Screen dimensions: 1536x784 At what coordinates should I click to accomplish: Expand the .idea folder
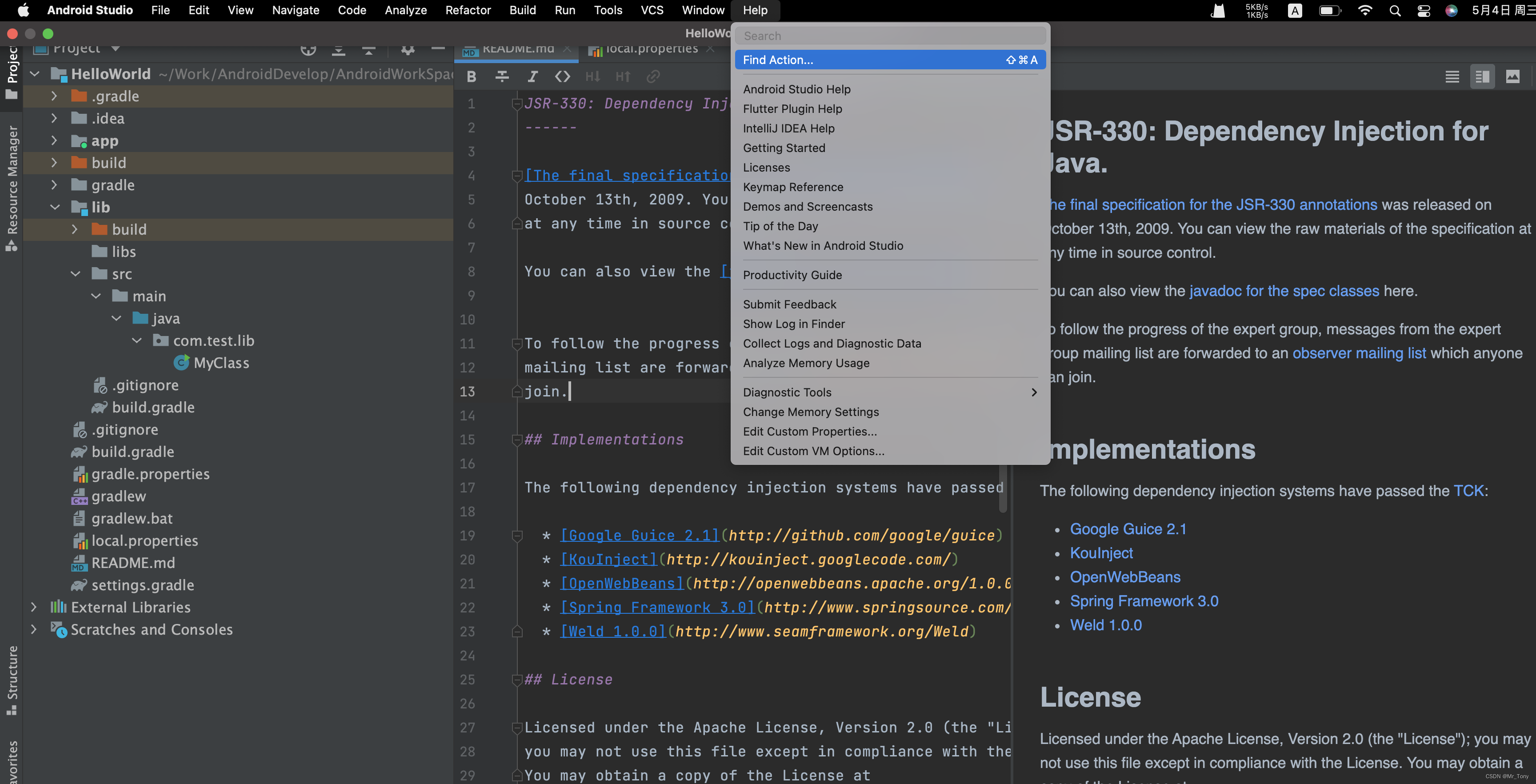pos(54,118)
